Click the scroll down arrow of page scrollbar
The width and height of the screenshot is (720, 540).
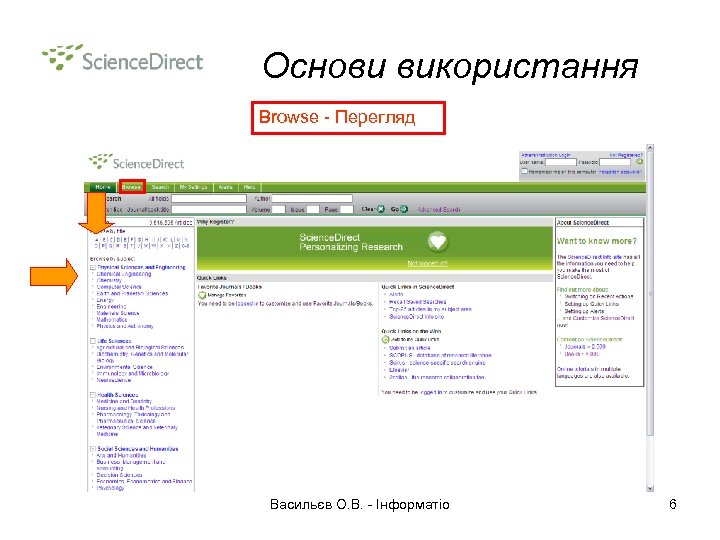pos(650,488)
